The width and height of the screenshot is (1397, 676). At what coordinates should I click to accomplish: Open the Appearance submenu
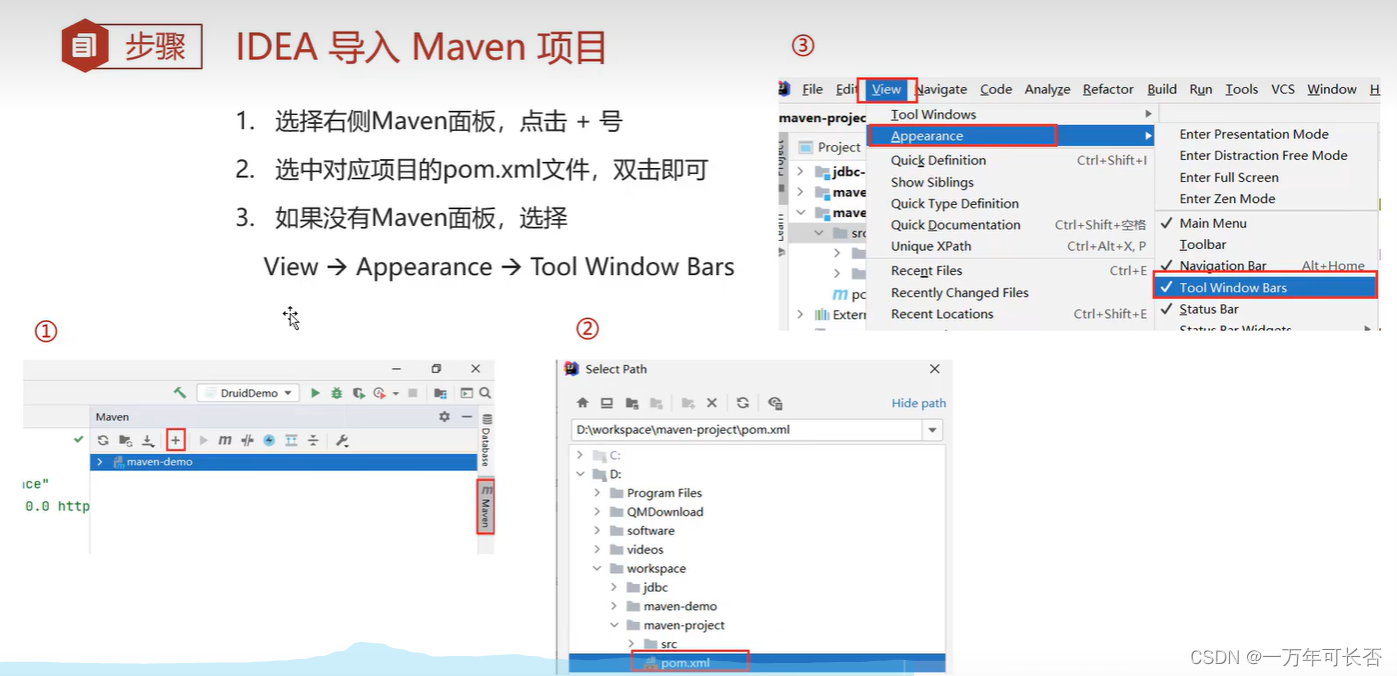click(x=1011, y=136)
